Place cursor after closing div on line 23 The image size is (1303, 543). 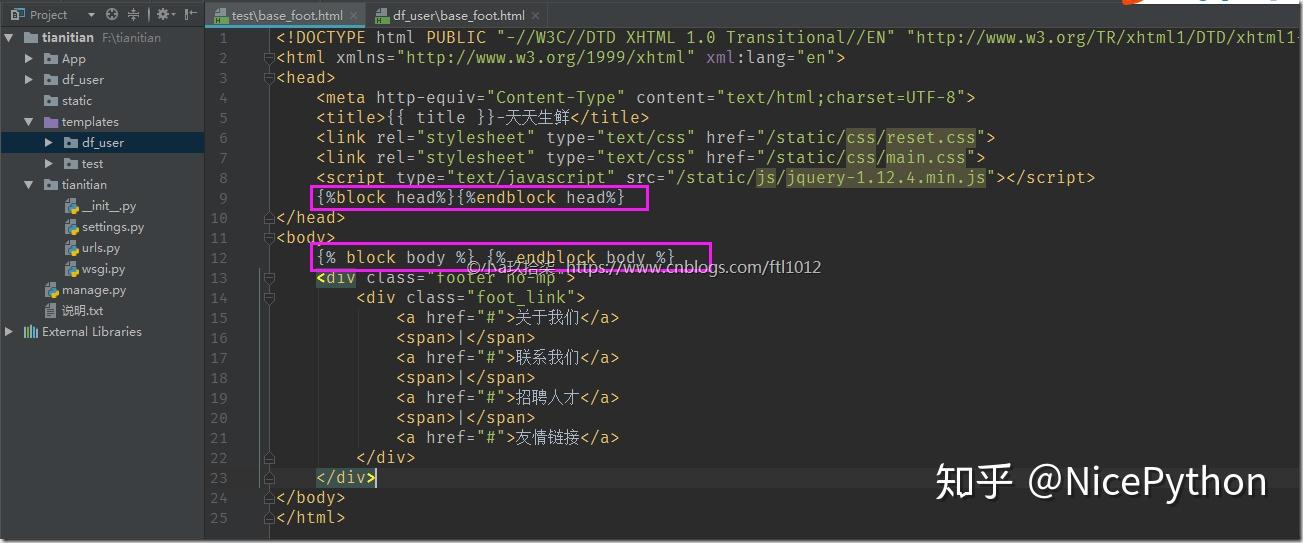[x=377, y=478]
